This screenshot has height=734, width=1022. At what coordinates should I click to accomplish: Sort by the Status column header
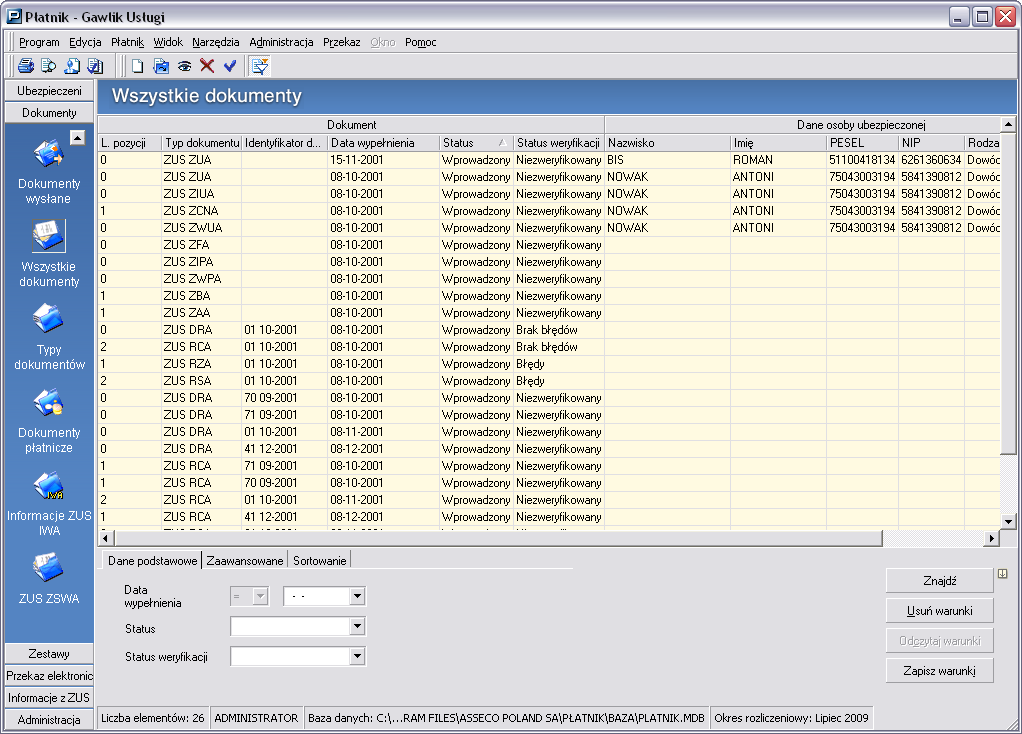coord(476,143)
